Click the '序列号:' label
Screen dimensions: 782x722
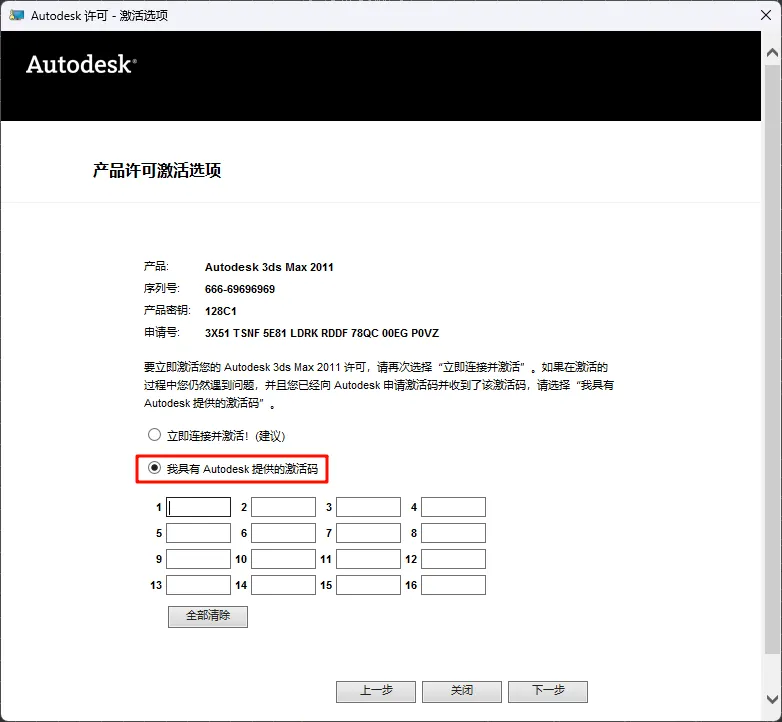(162, 289)
